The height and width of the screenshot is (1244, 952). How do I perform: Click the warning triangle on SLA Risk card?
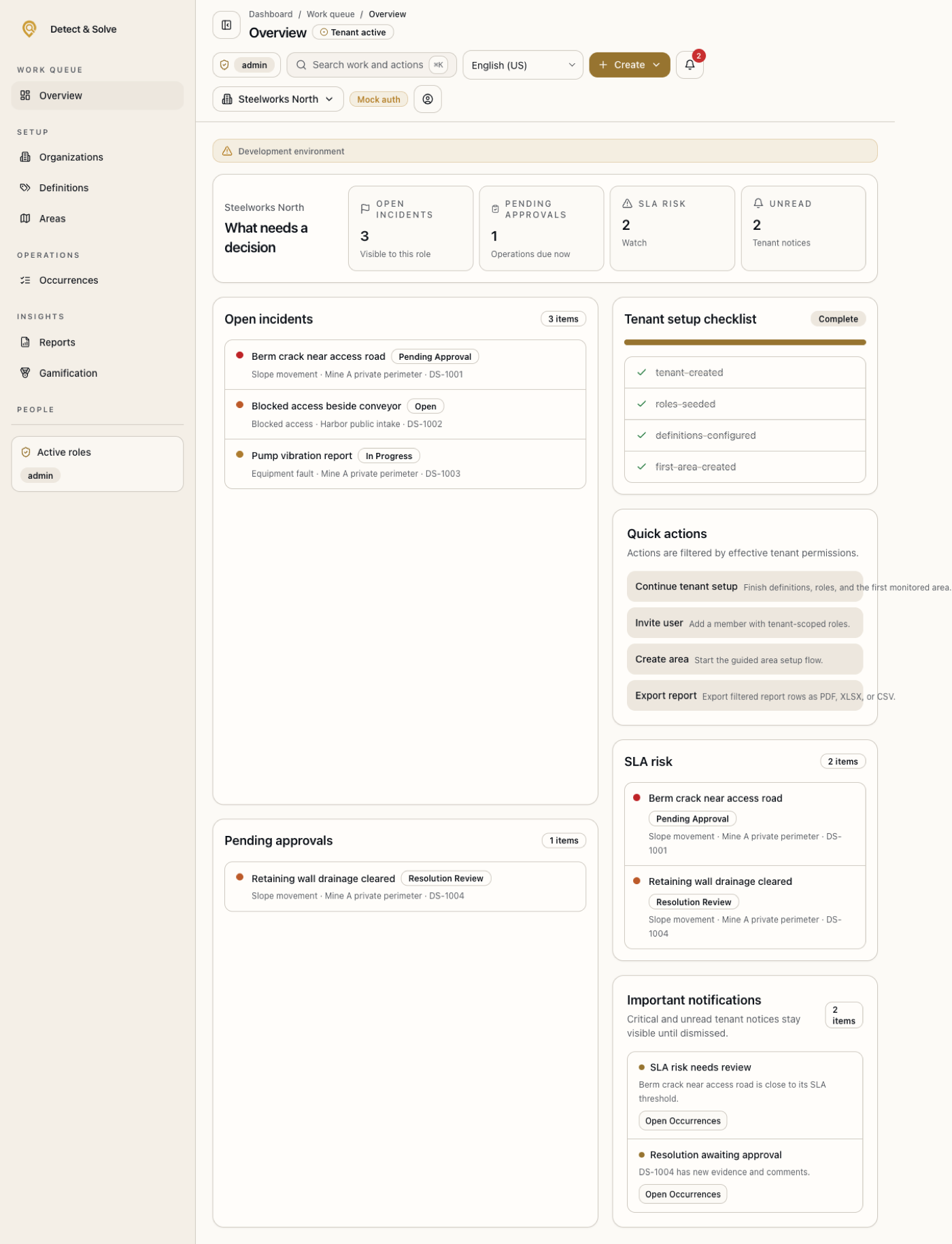pyautogui.click(x=627, y=203)
